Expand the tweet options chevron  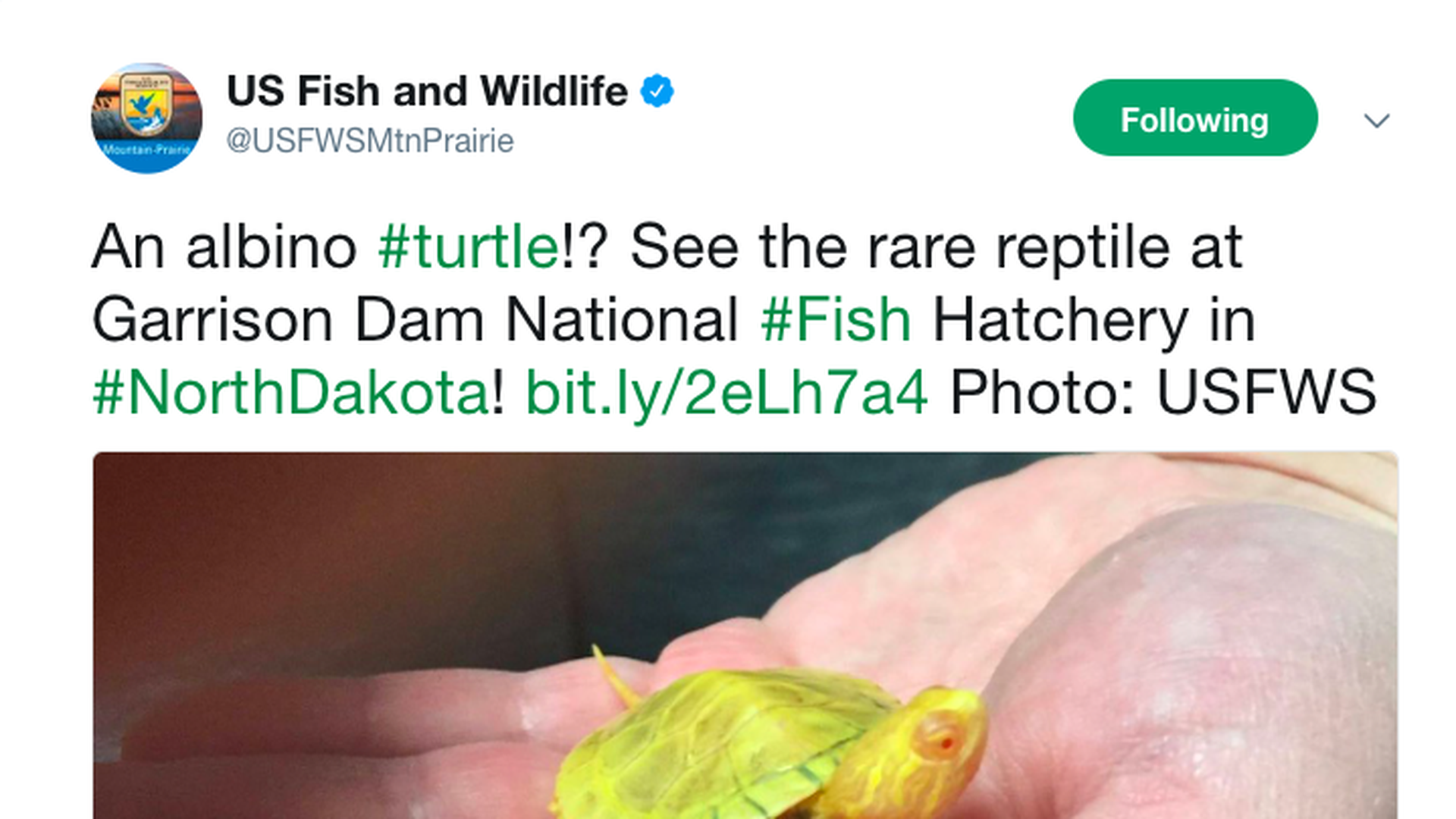[x=1376, y=121]
